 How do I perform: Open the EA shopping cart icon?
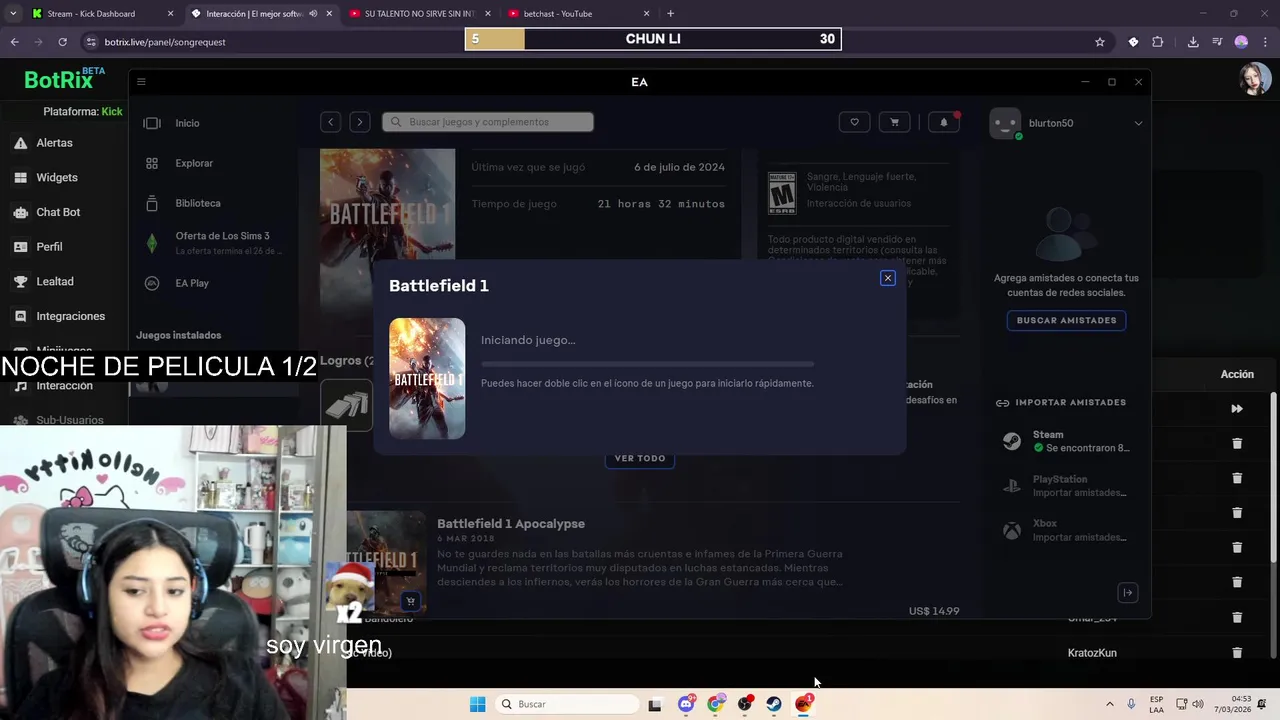pyautogui.click(x=894, y=122)
